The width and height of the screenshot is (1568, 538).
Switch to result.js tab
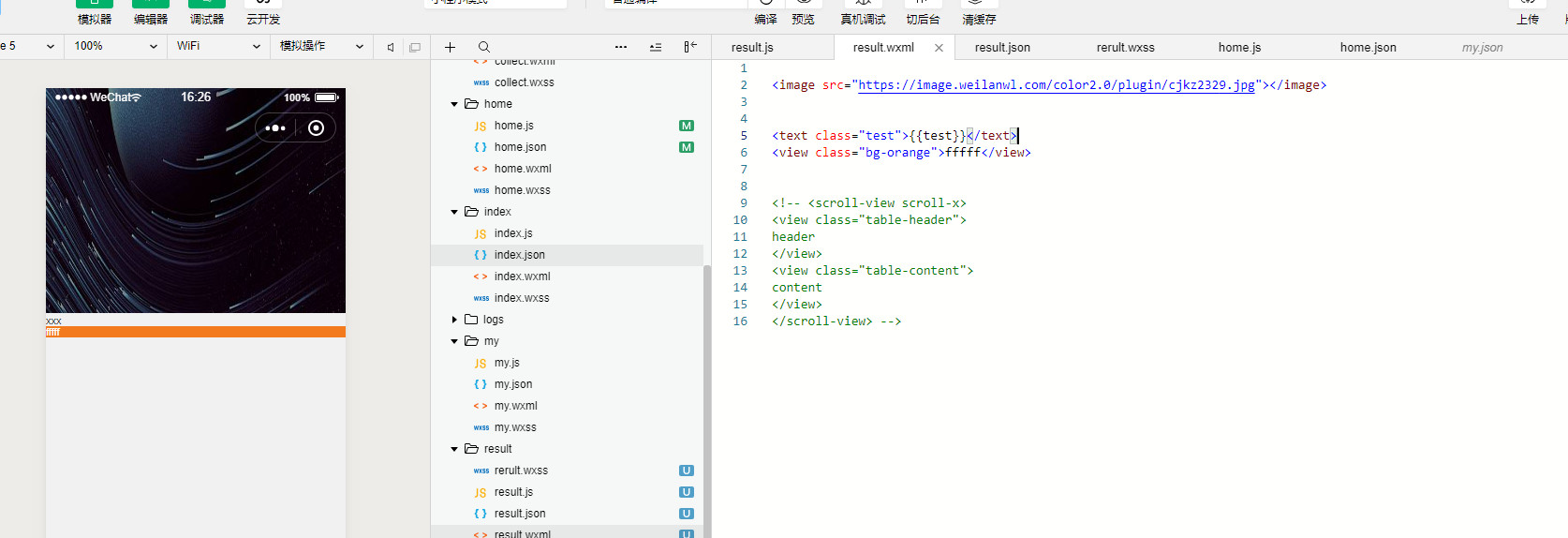click(x=752, y=47)
